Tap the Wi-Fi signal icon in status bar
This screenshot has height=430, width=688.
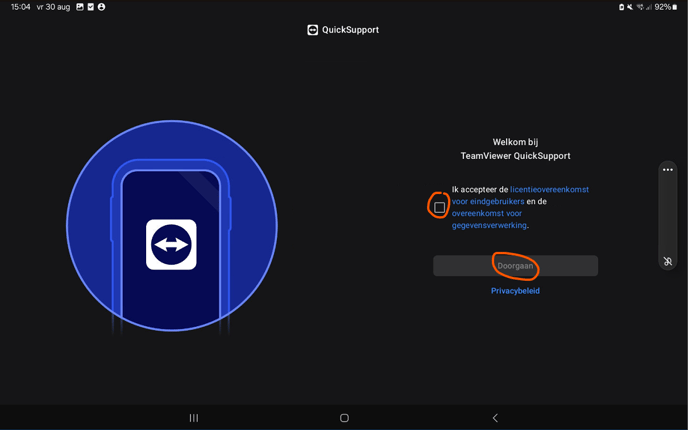[639, 7]
